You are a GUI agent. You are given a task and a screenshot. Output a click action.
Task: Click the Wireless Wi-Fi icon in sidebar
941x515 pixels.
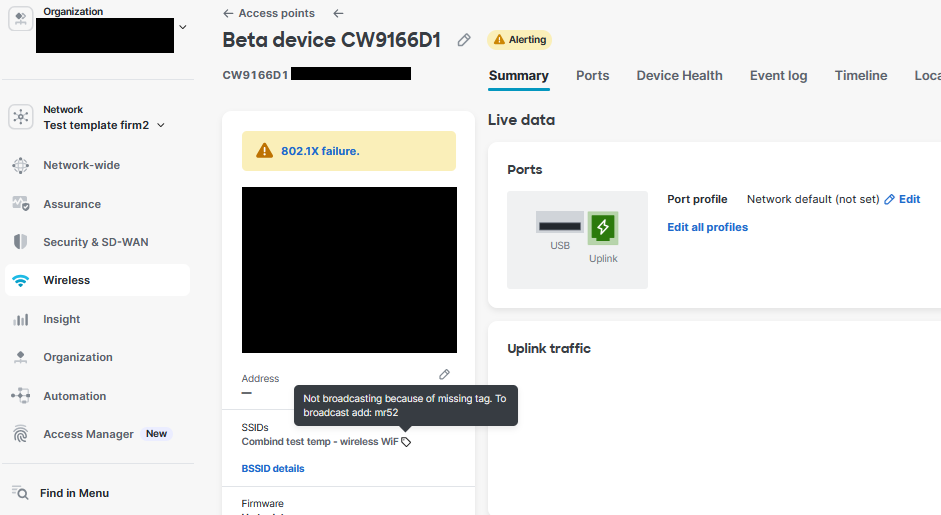click(x=21, y=281)
